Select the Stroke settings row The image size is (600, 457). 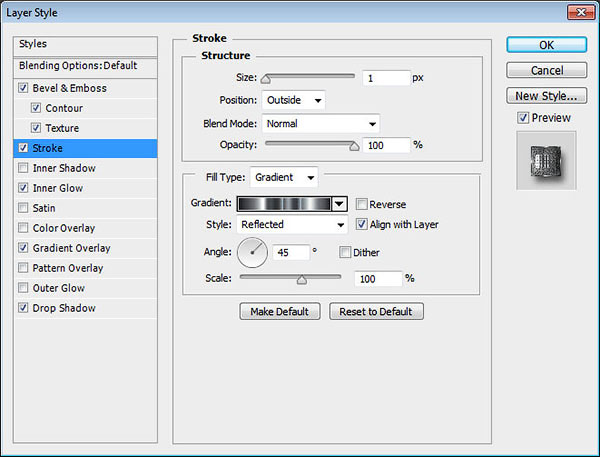pyautogui.click(x=85, y=148)
